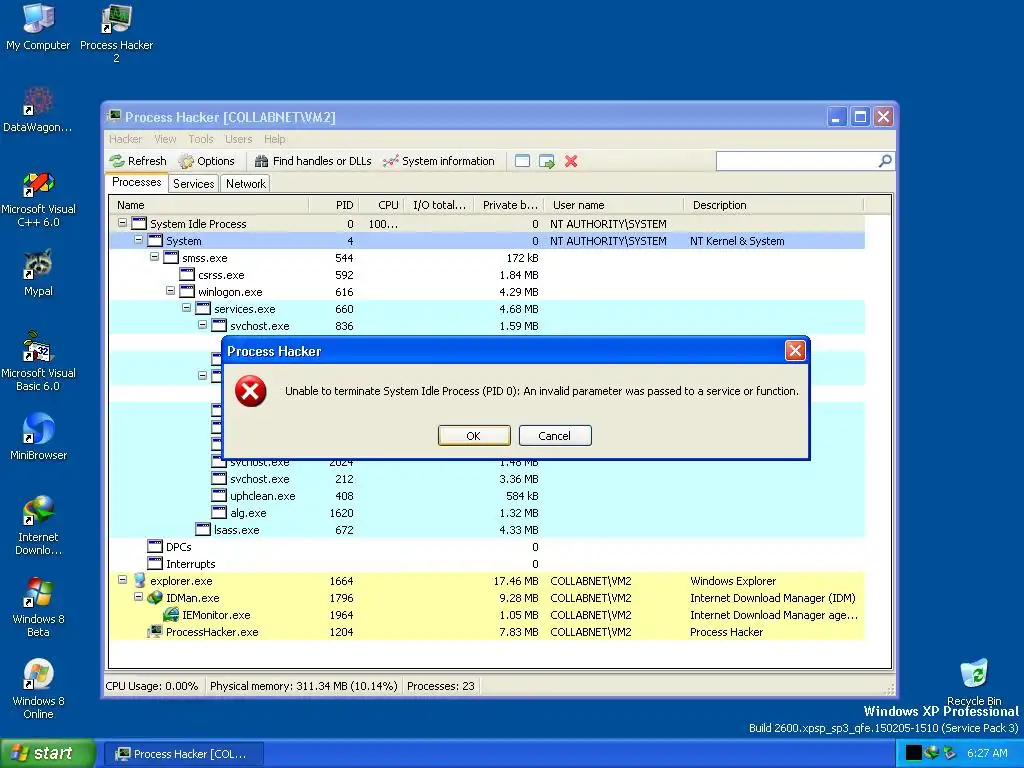Open the Hacker menu
Viewport: 1024px width, 768px height.
[125, 139]
